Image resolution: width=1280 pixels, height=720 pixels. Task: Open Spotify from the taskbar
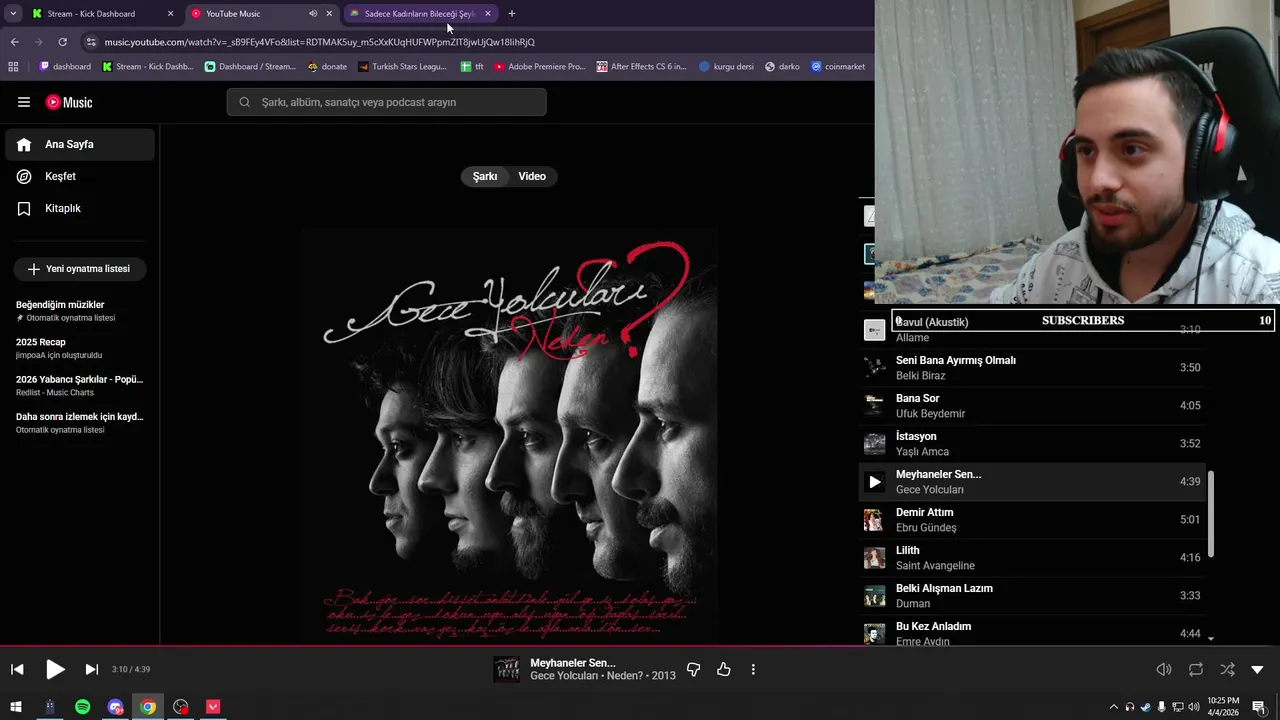coord(83,707)
